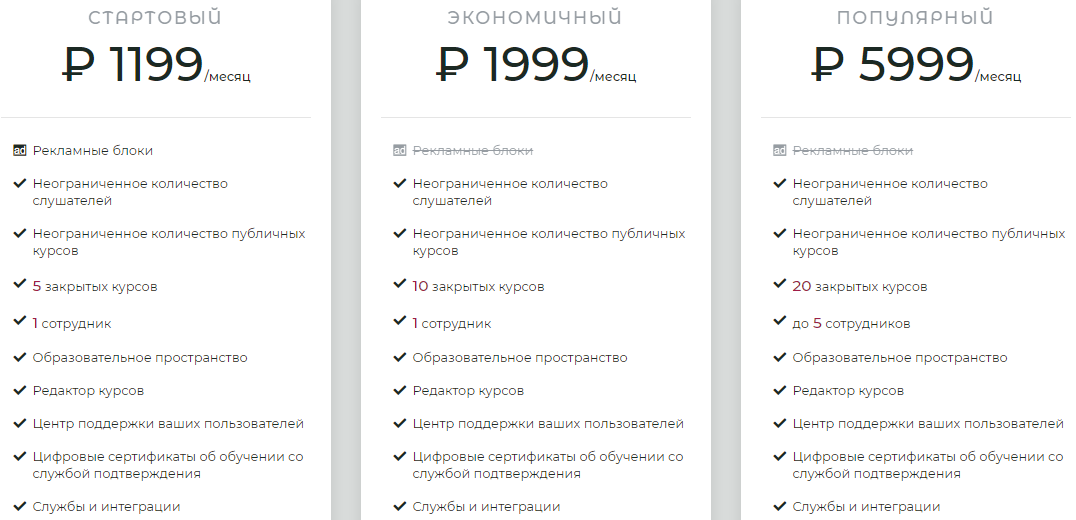
Task: Click the struck-through ad icon in Популярный
Action: tap(779, 151)
